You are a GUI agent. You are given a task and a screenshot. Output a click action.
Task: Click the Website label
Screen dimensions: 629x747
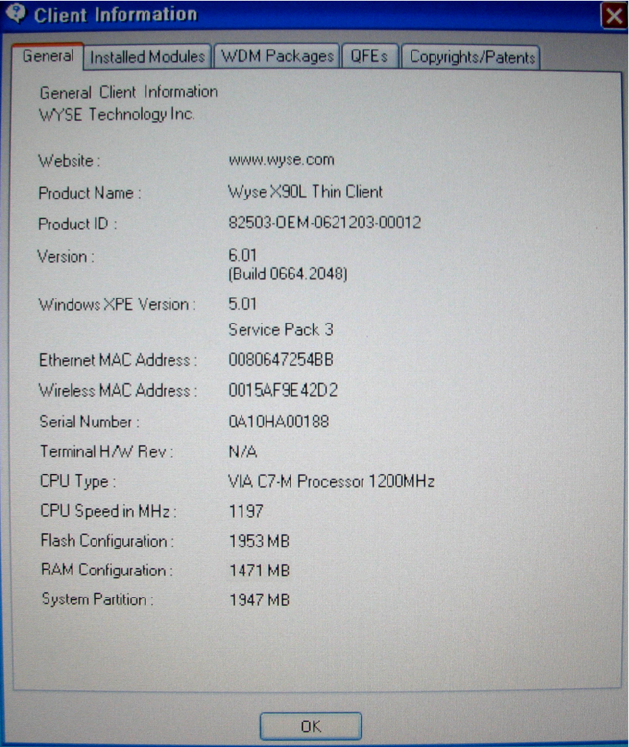pos(69,161)
